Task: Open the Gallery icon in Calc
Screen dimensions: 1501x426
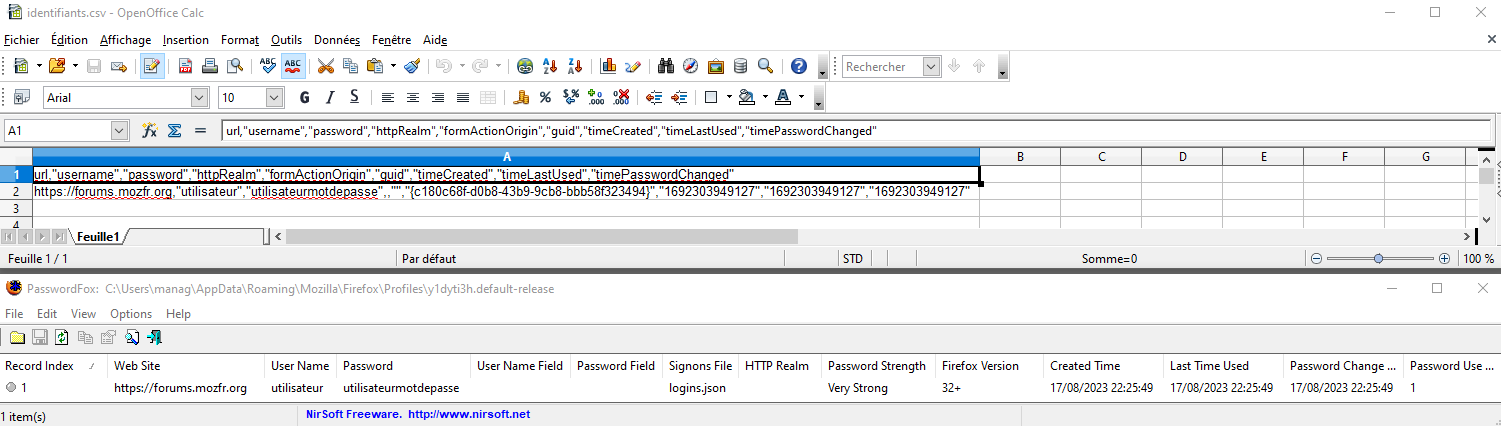Action: pyautogui.click(x=715, y=66)
